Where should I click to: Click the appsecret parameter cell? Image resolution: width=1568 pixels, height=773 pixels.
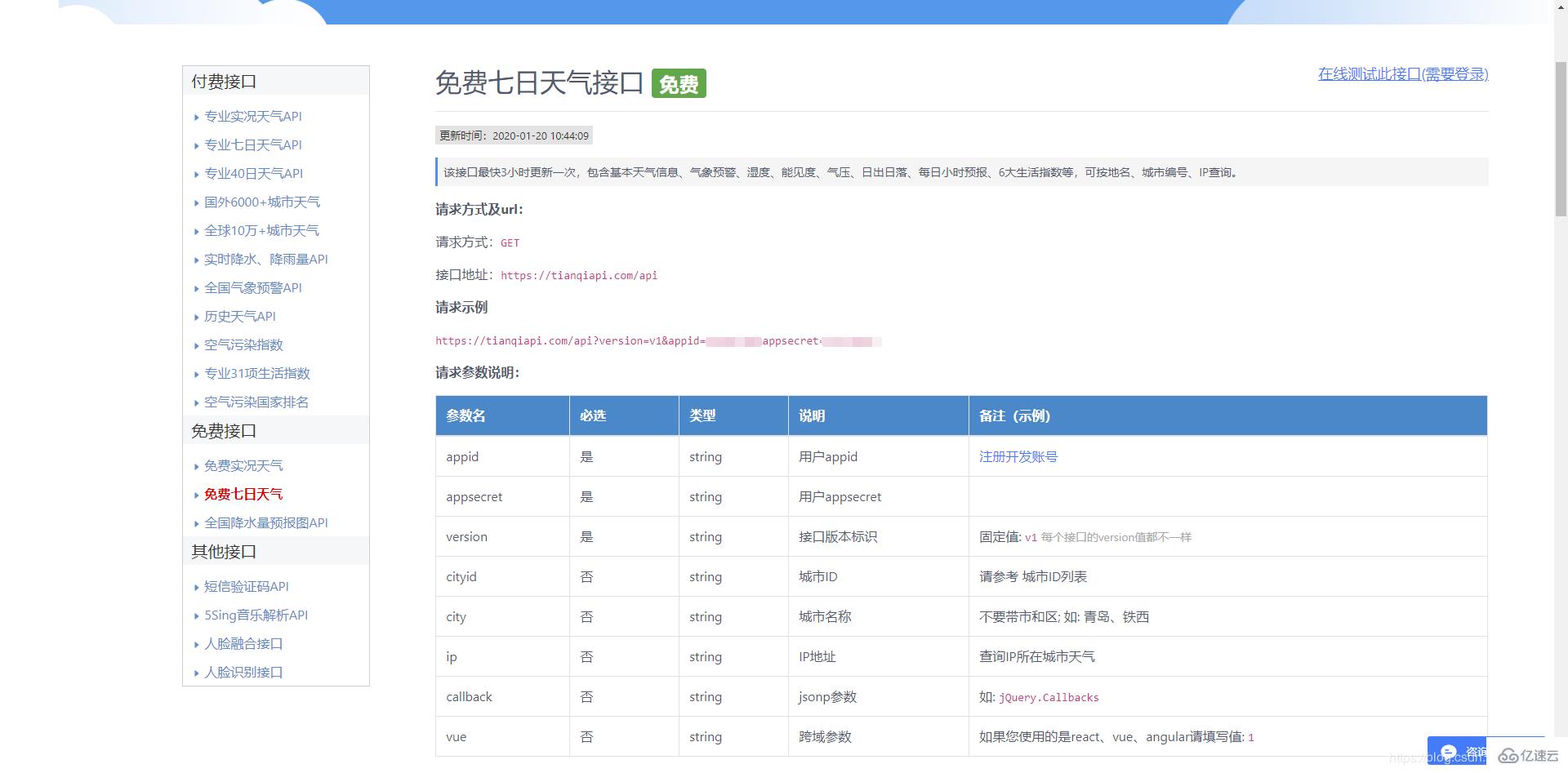click(x=502, y=496)
